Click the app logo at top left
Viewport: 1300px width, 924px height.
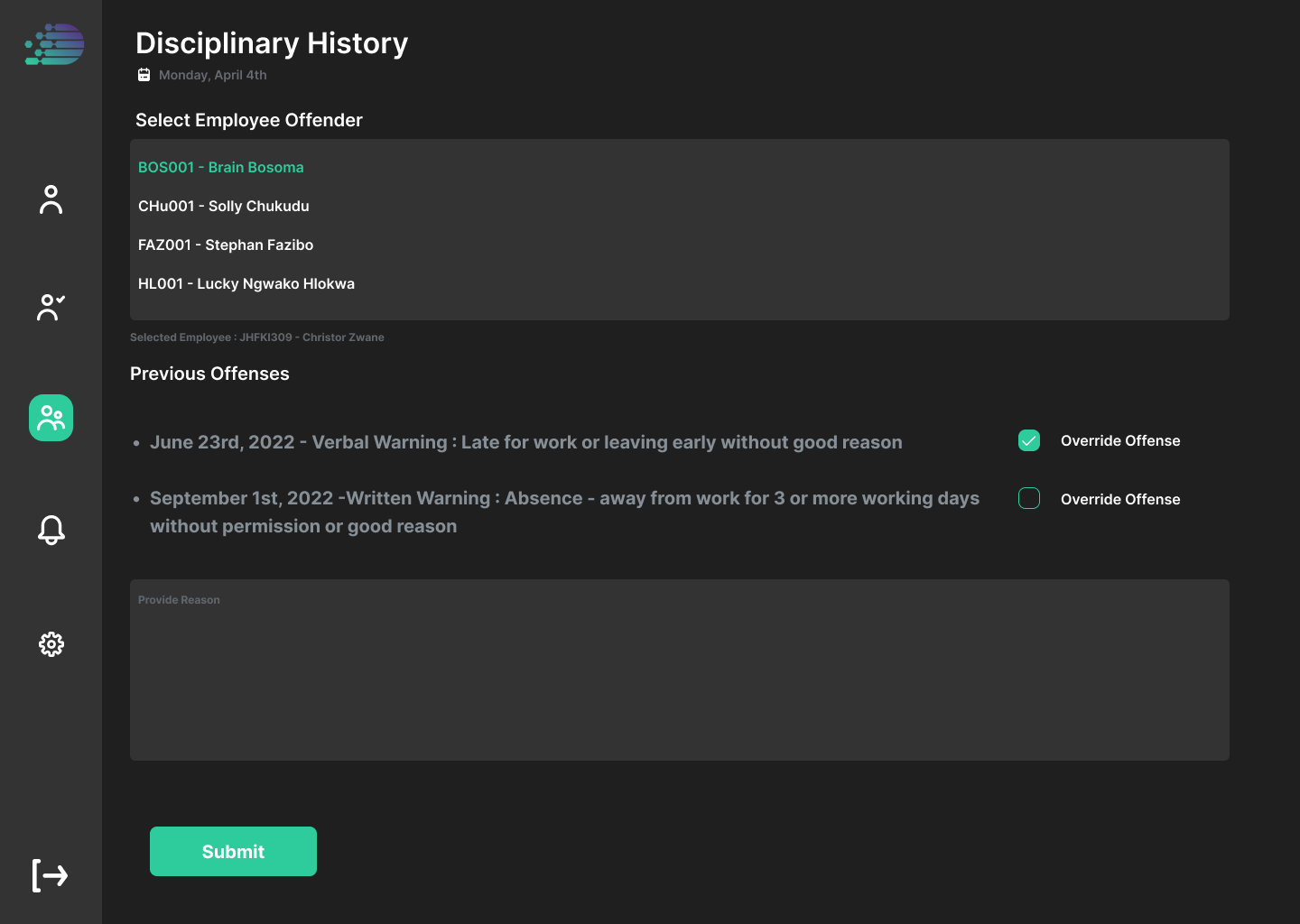click(55, 44)
